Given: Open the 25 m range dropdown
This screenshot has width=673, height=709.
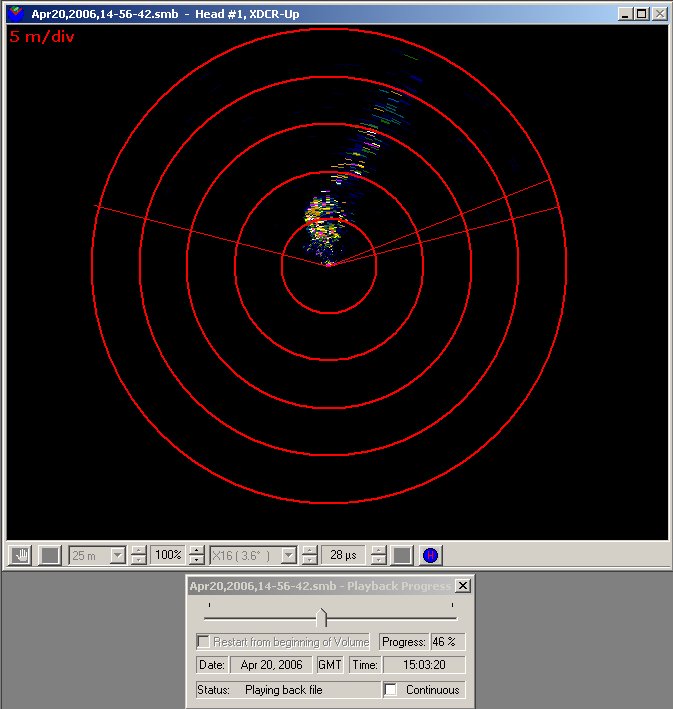Looking at the screenshot, I should pyautogui.click(x=118, y=555).
